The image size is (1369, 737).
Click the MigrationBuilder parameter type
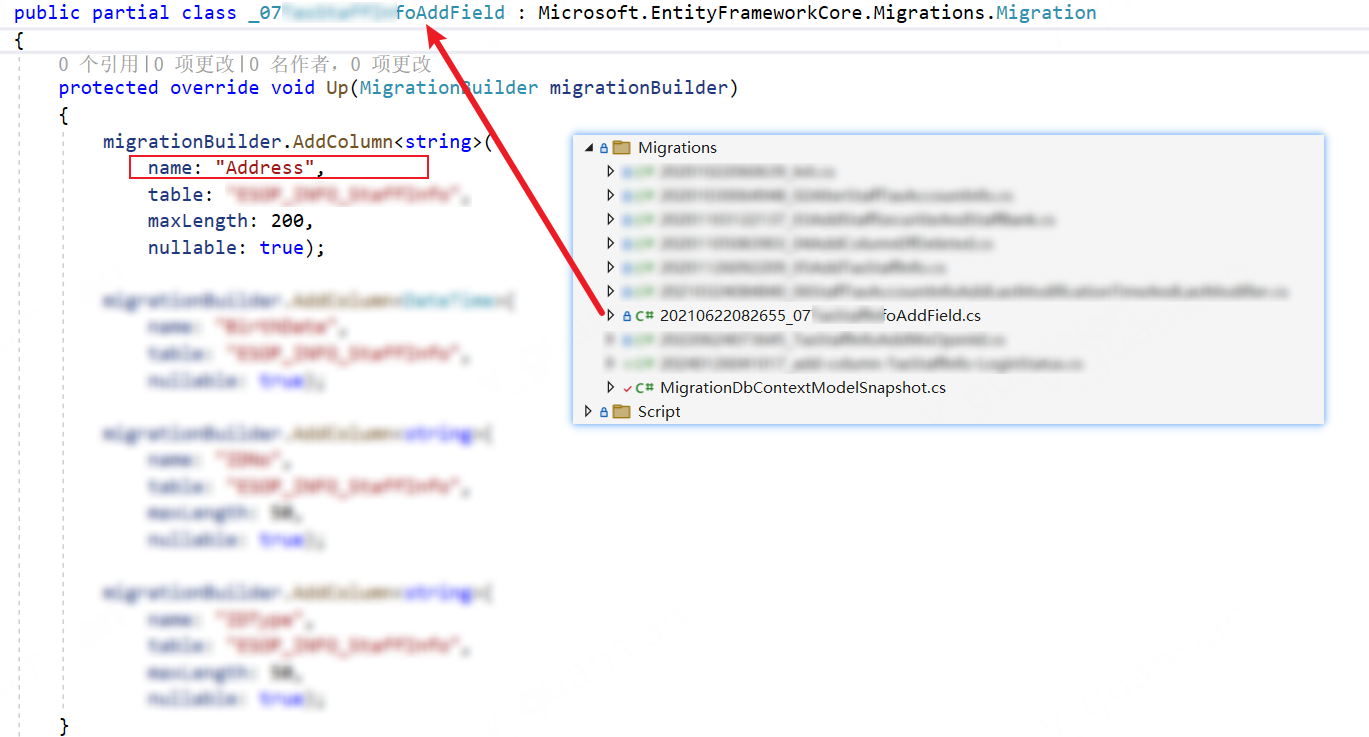[449, 88]
